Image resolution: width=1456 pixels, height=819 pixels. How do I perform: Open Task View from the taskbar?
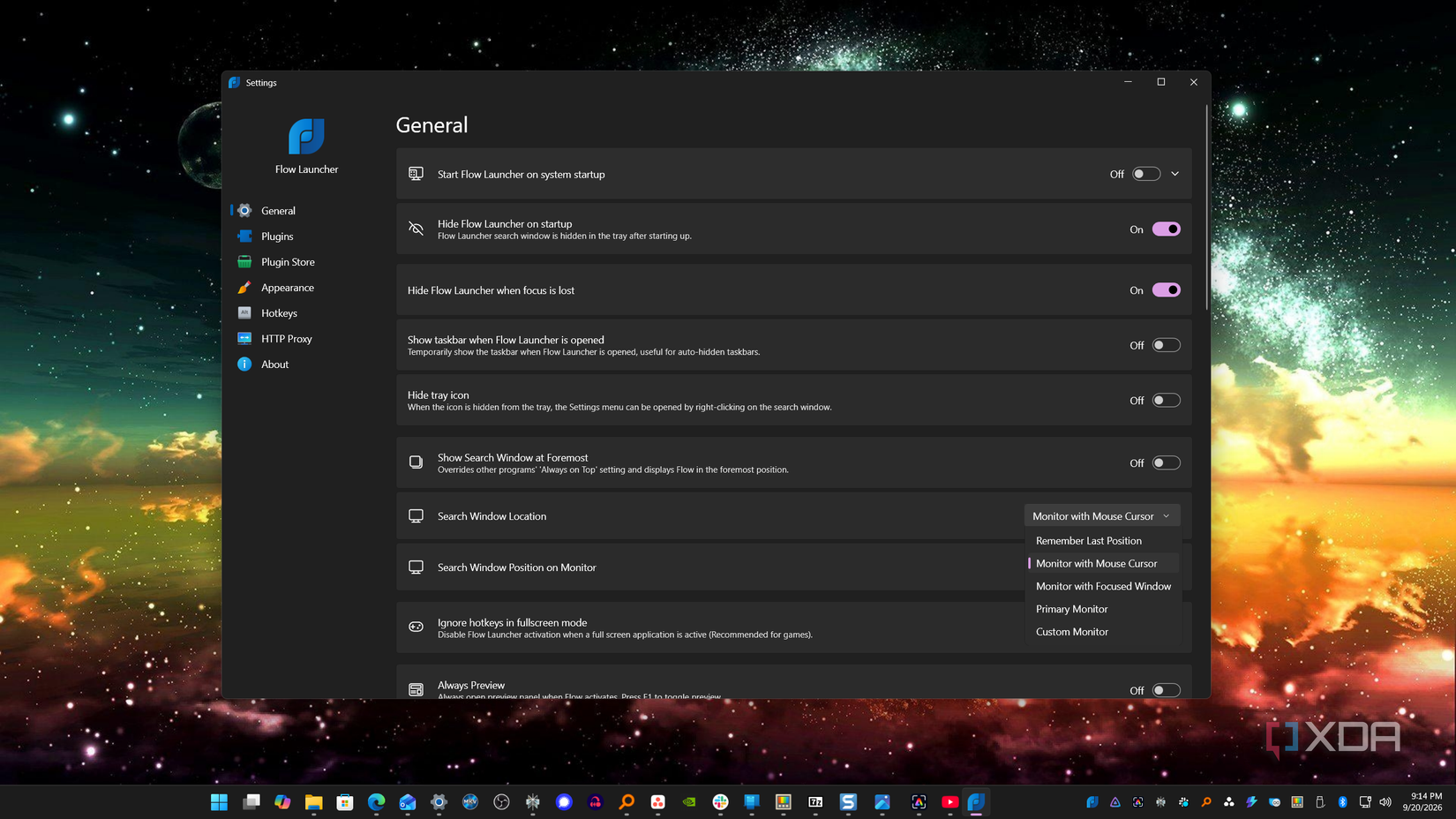tap(251, 801)
